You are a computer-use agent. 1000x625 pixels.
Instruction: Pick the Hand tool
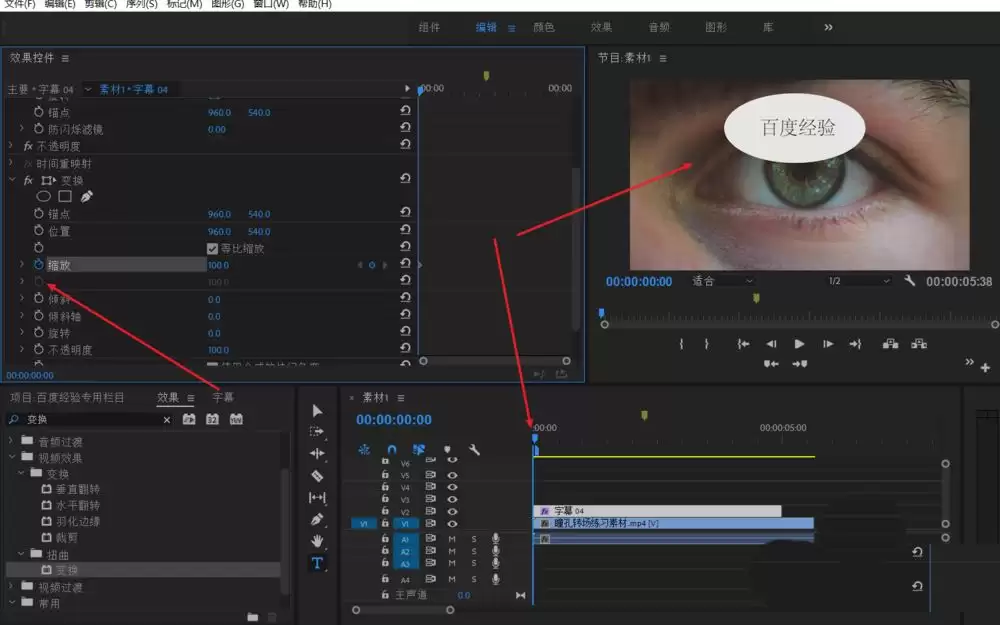(317, 541)
